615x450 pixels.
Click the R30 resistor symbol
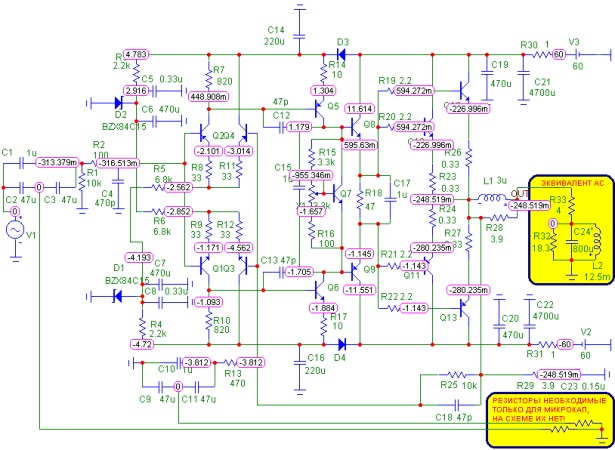(542, 55)
